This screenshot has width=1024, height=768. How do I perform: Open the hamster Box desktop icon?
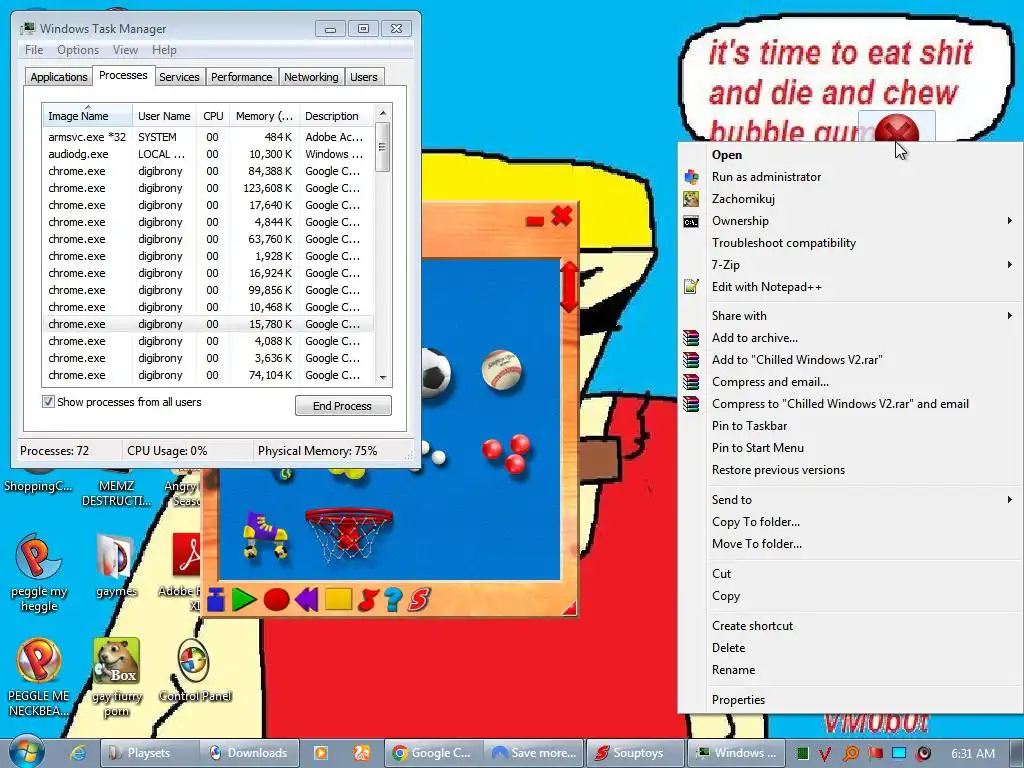(x=117, y=678)
